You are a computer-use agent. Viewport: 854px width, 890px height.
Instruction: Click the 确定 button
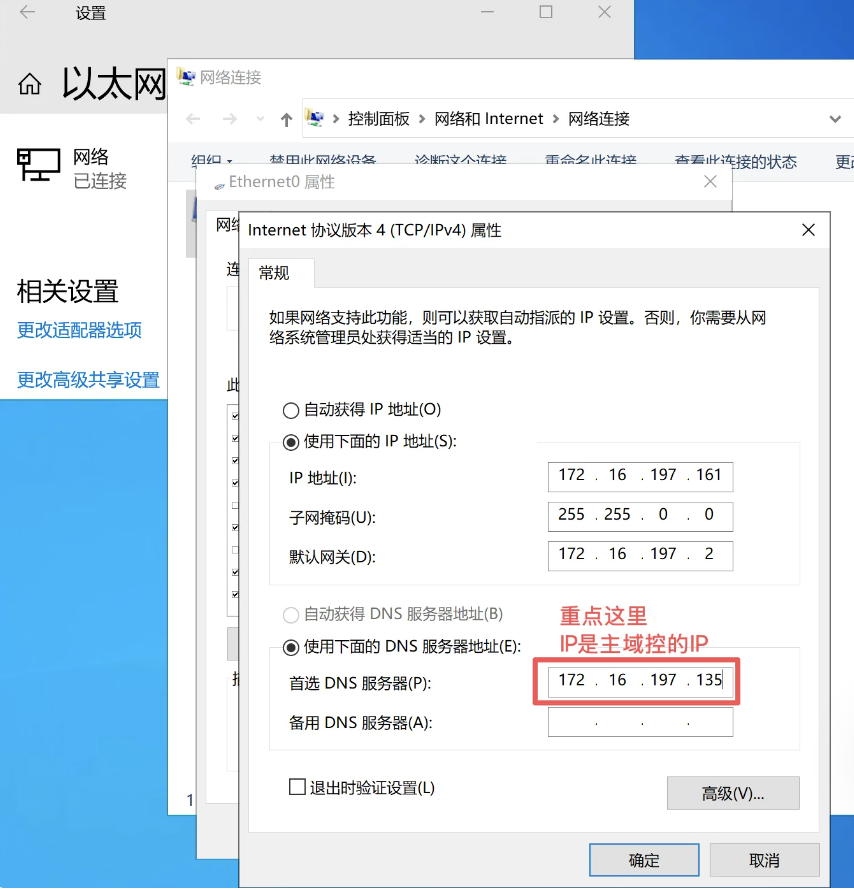pyautogui.click(x=643, y=860)
